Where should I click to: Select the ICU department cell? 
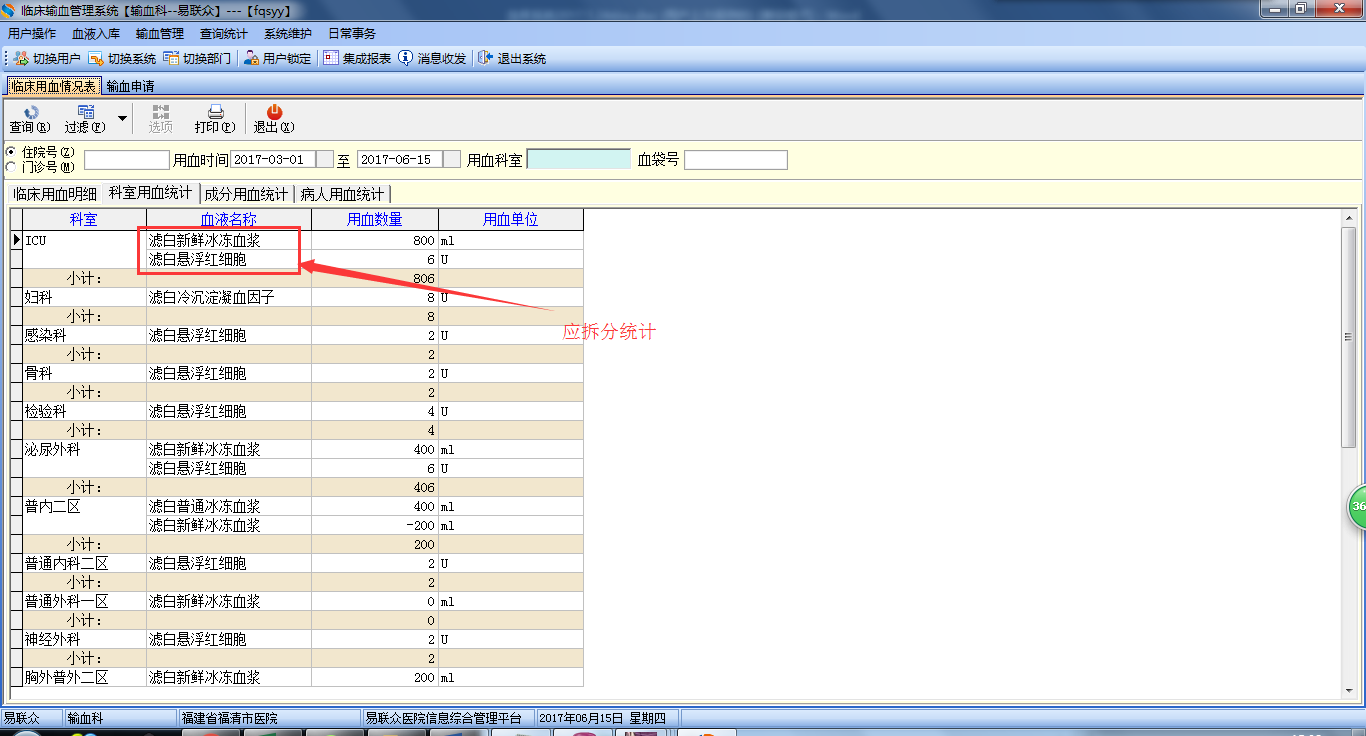(x=84, y=241)
